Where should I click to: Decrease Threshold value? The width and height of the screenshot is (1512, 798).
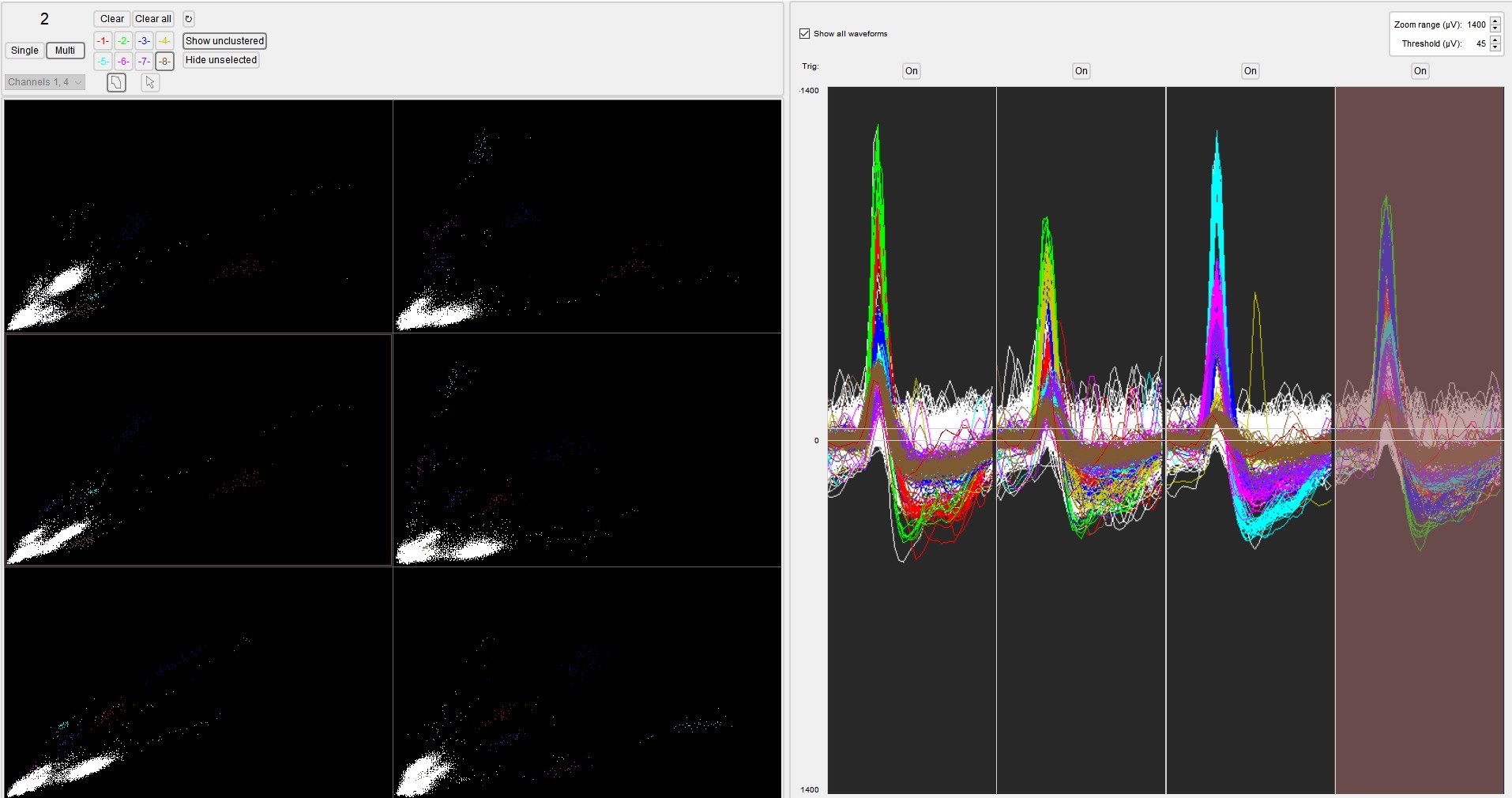pos(1495,47)
